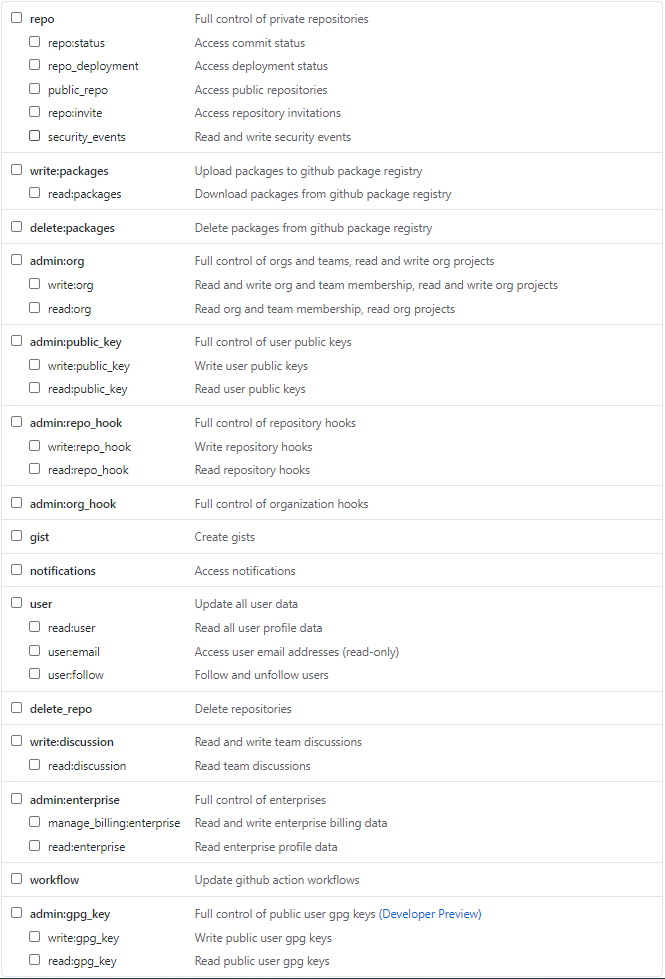Viewport: 665px width, 979px height.
Task: Check the delete_repo scope
Action: pos(16,706)
